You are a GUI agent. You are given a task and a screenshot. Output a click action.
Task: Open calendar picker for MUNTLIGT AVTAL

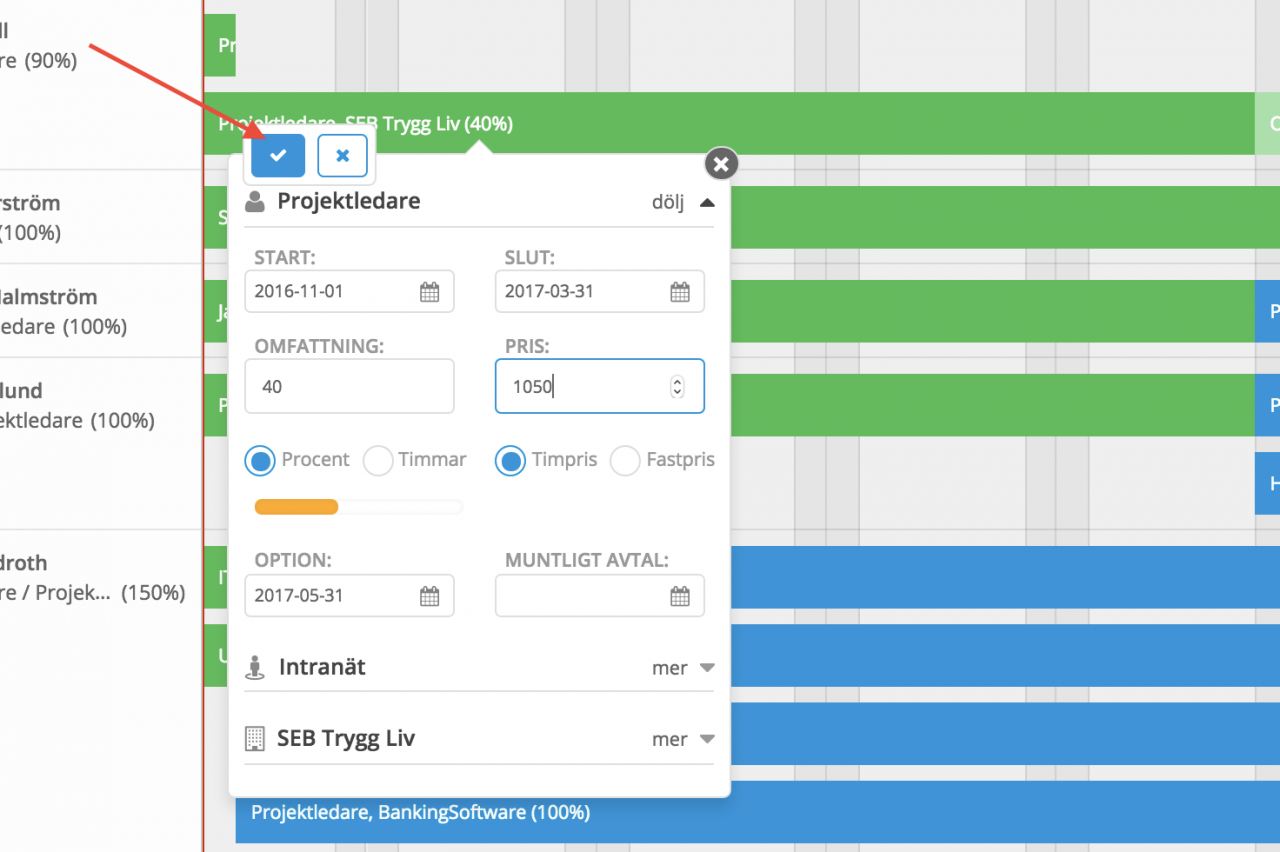click(x=680, y=596)
